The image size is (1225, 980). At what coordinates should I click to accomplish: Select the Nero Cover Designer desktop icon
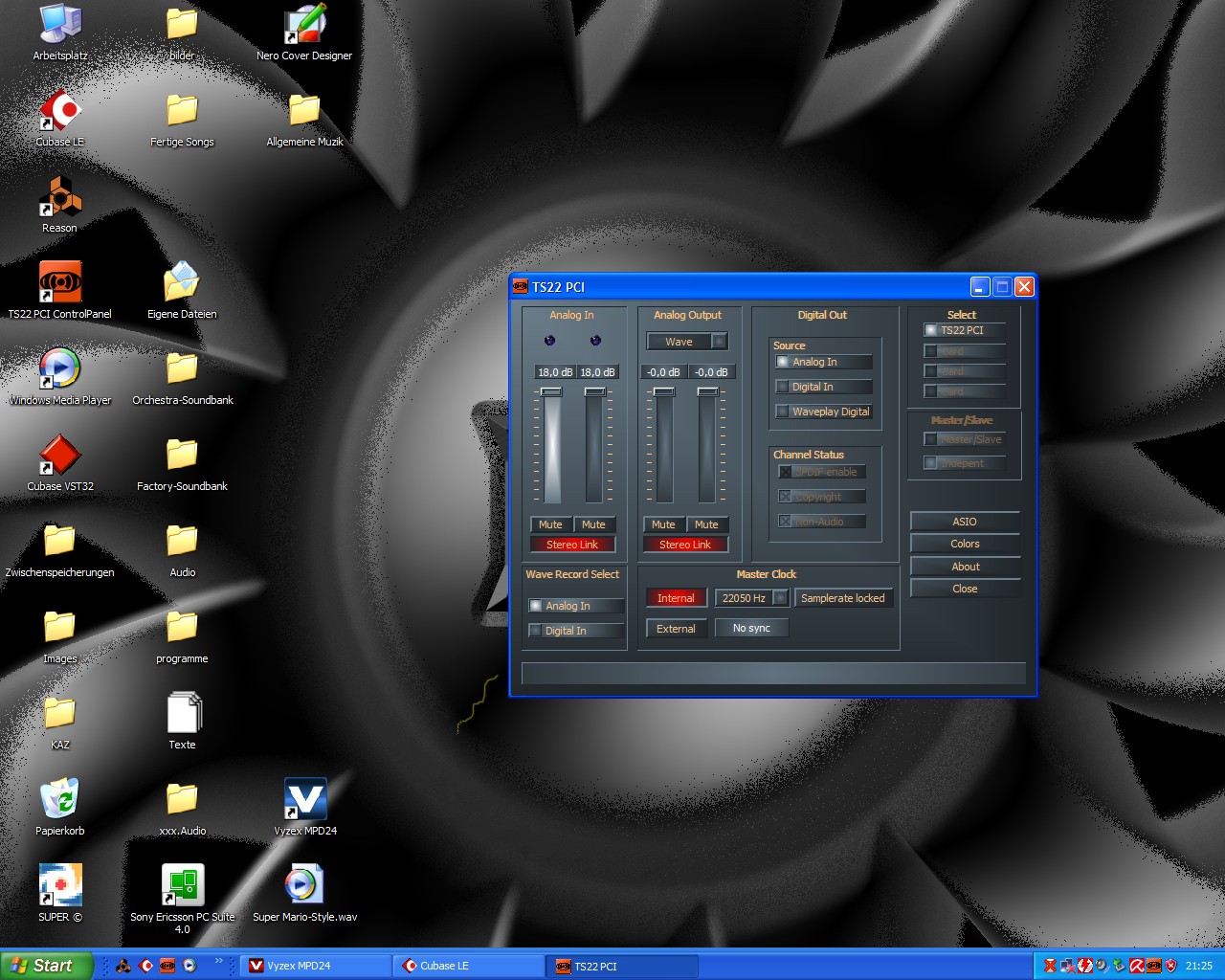click(x=304, y=33)
